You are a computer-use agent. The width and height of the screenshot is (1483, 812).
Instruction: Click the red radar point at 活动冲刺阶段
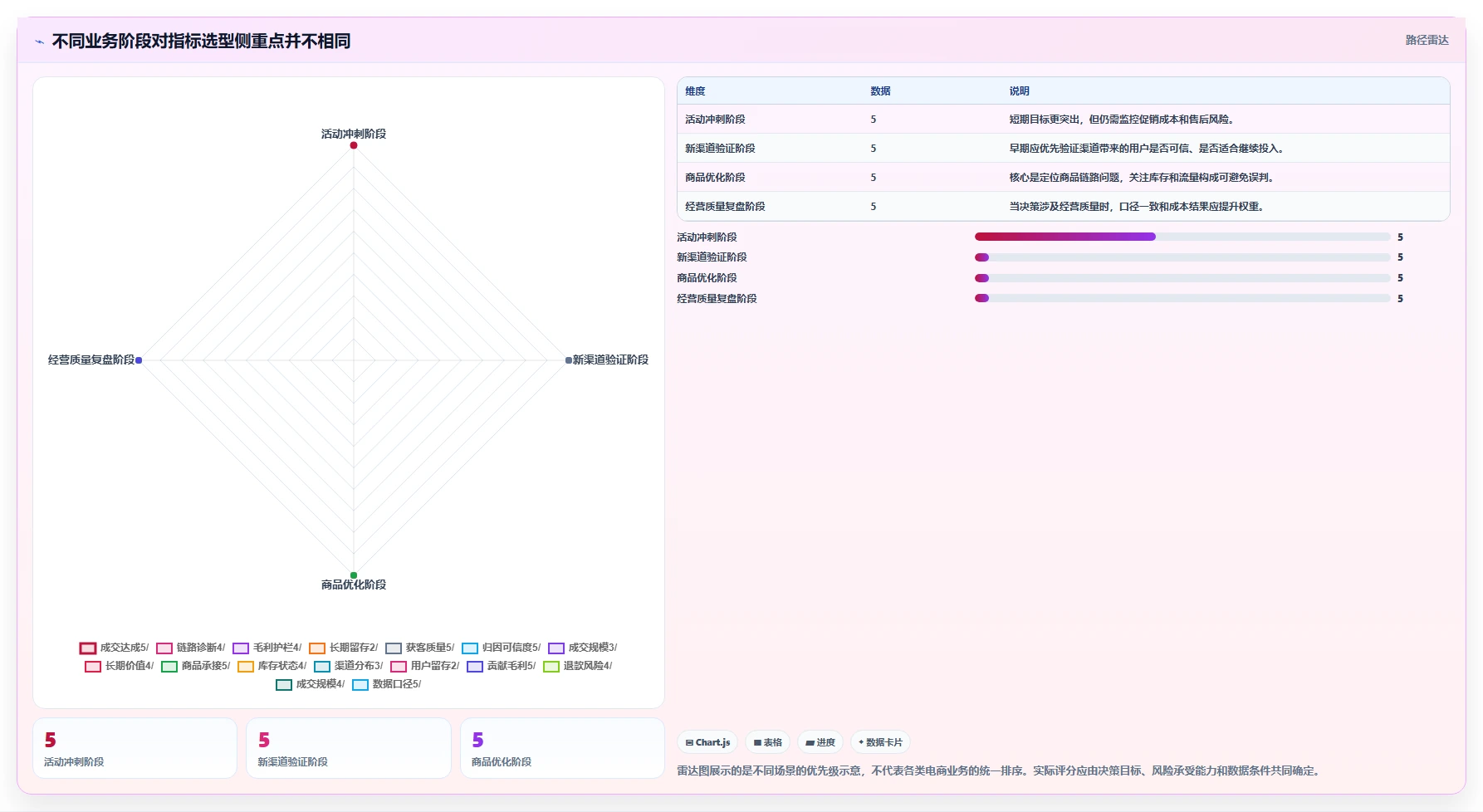(354, 145)
